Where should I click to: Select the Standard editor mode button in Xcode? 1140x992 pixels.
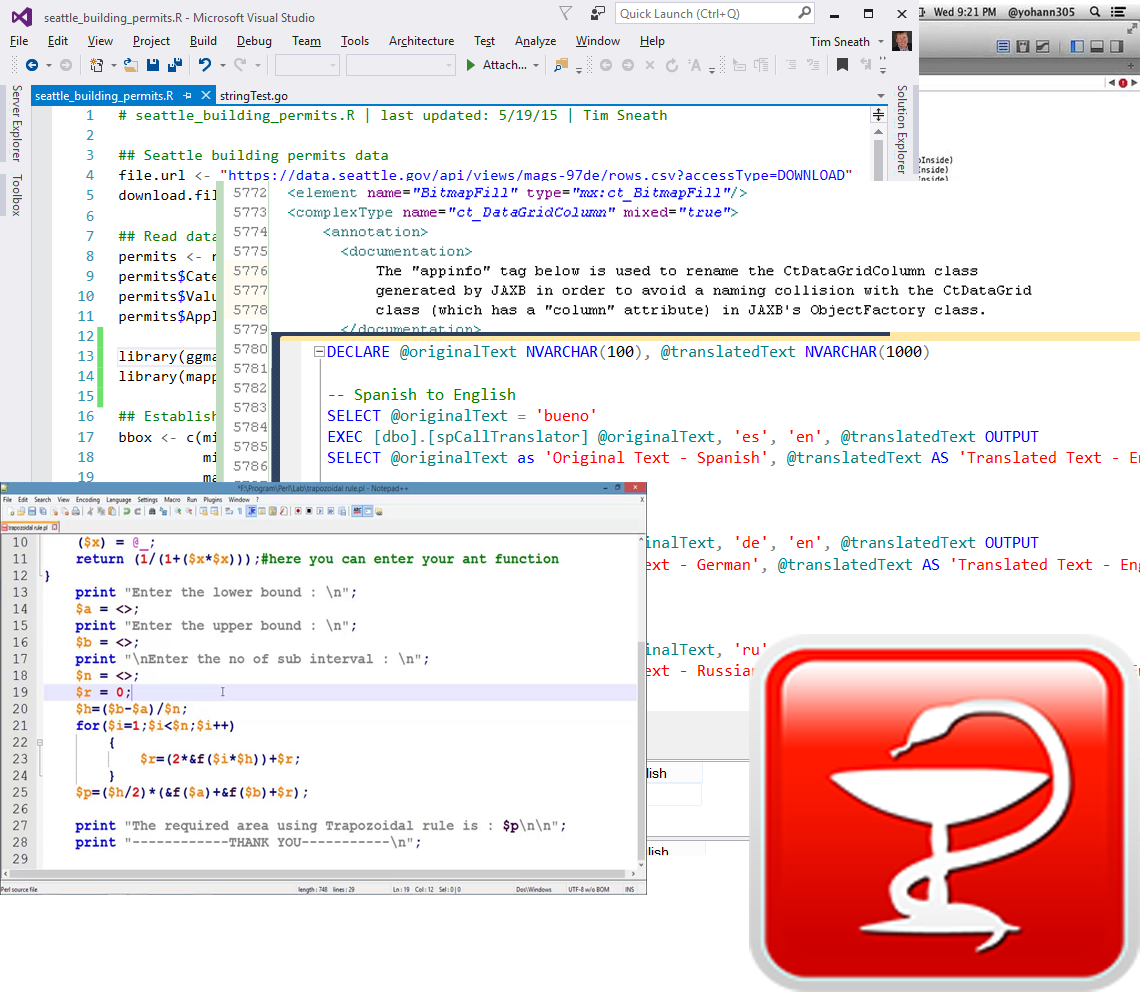tap(1003, 47)
